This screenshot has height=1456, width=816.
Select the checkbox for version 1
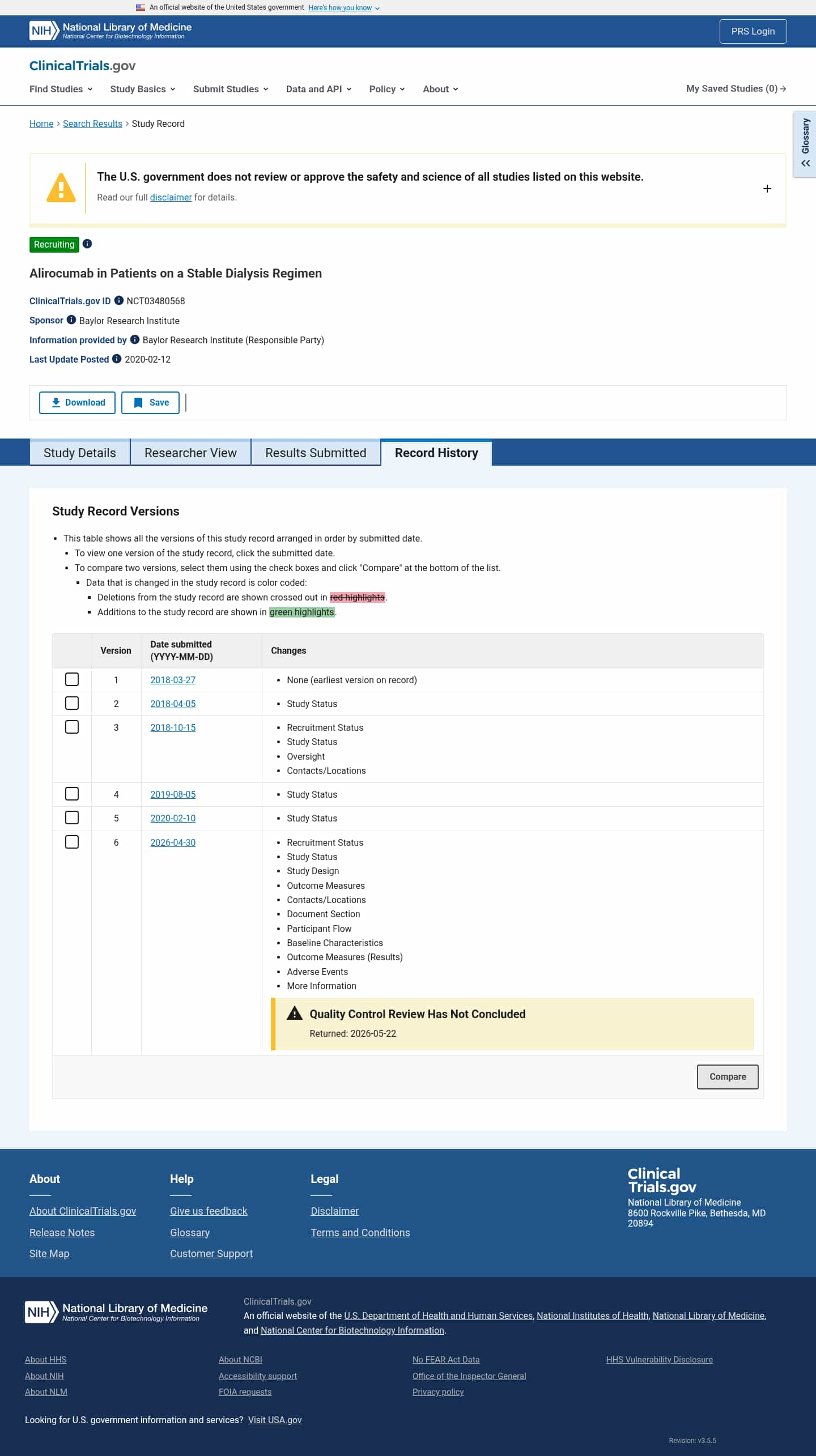[x=72, y=679]
